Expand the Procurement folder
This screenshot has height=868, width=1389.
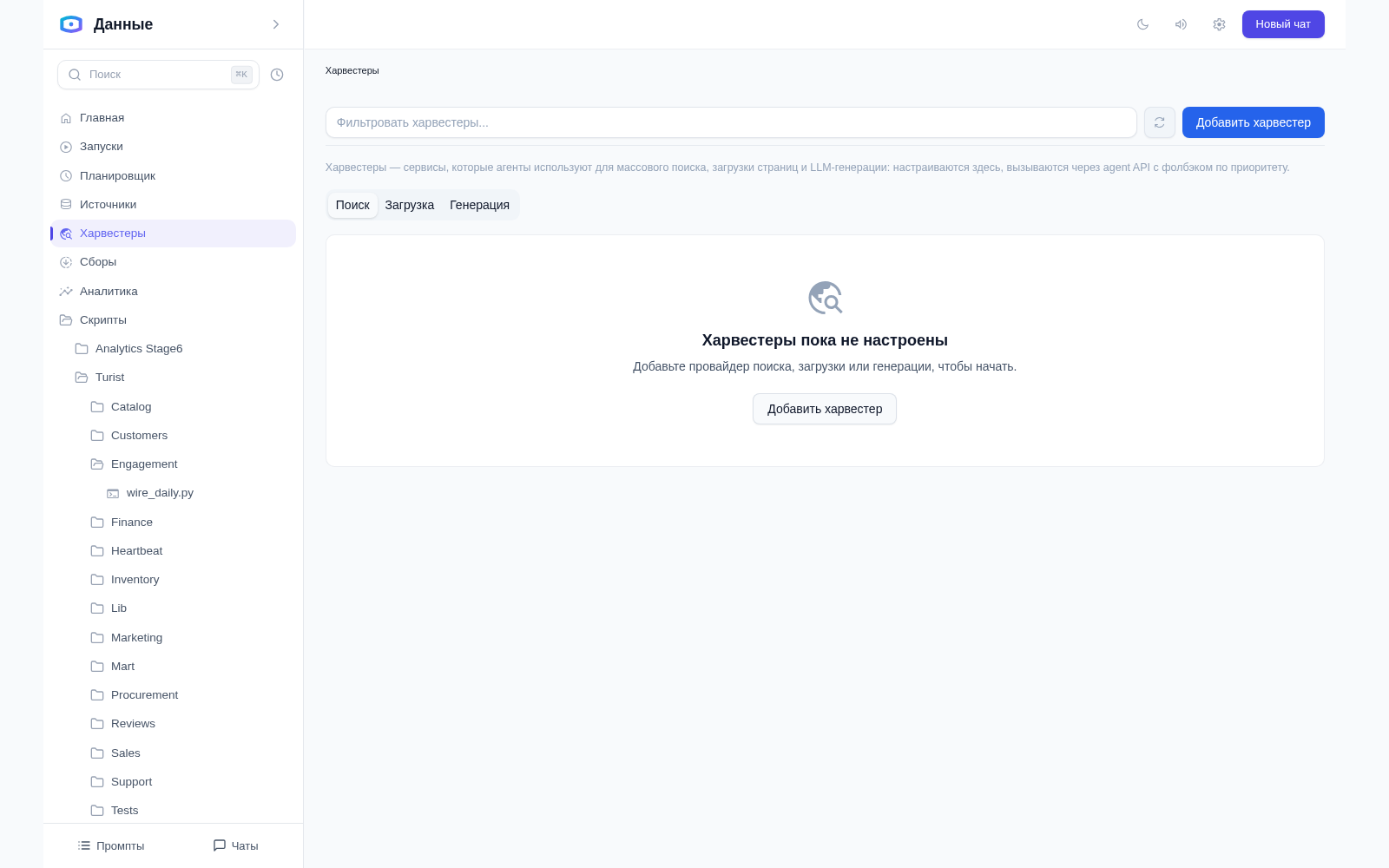189,695
